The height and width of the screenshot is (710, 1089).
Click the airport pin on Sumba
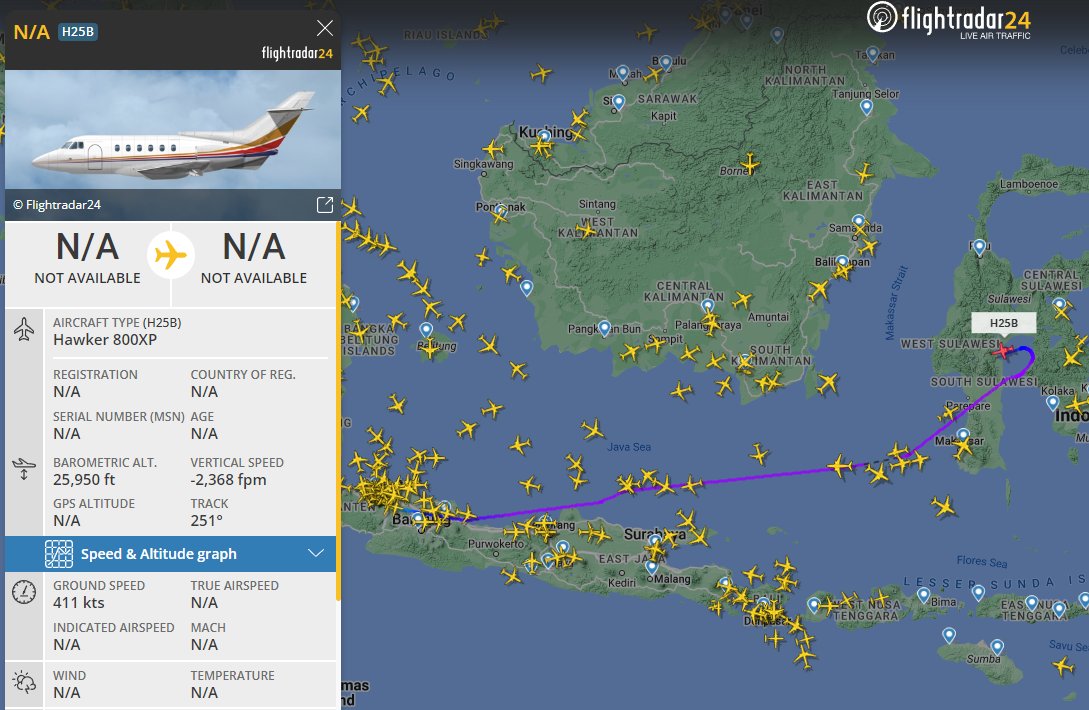click(x=997, y=647)
